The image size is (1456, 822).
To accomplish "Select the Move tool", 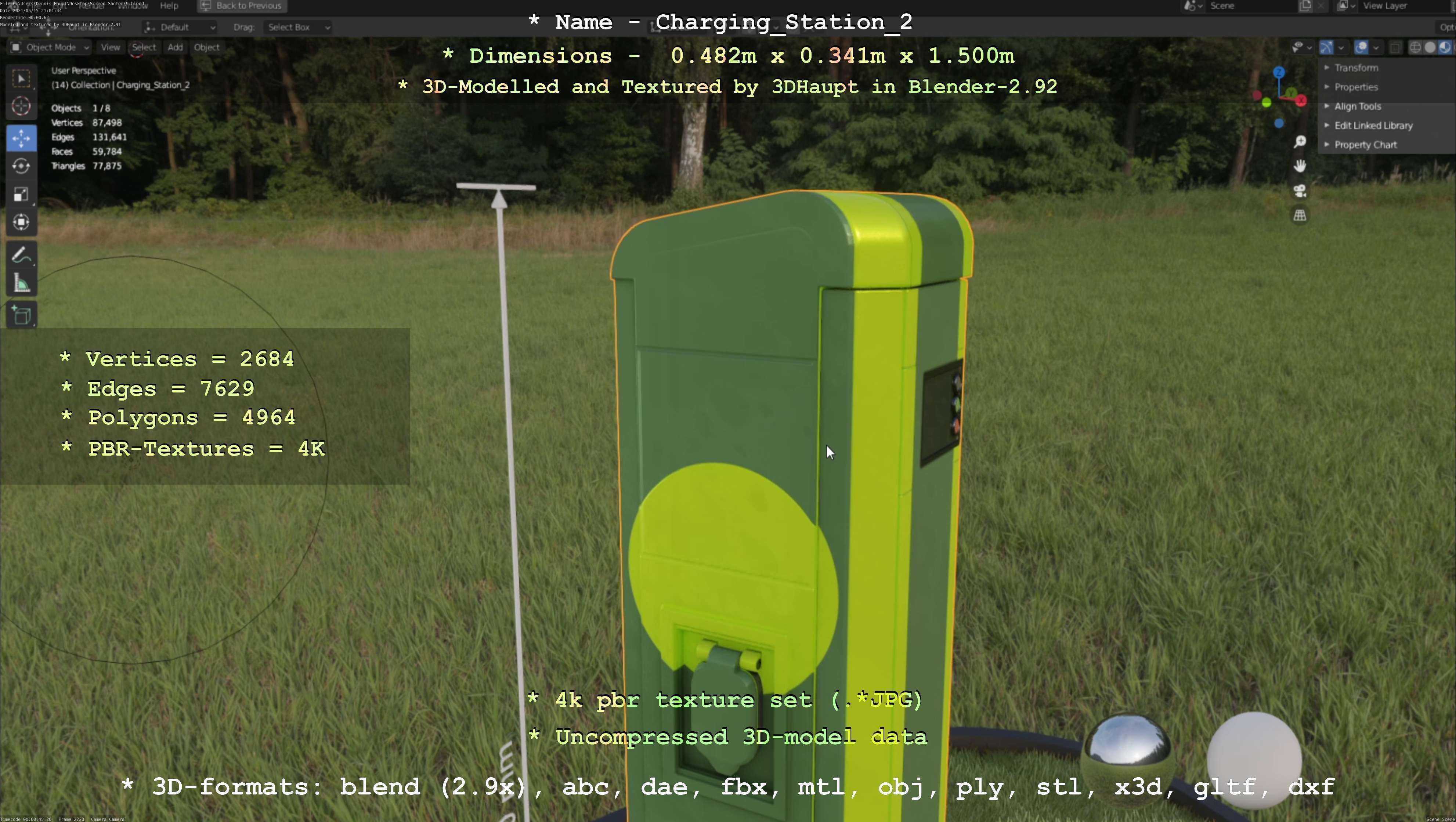I will coord(21,138).
